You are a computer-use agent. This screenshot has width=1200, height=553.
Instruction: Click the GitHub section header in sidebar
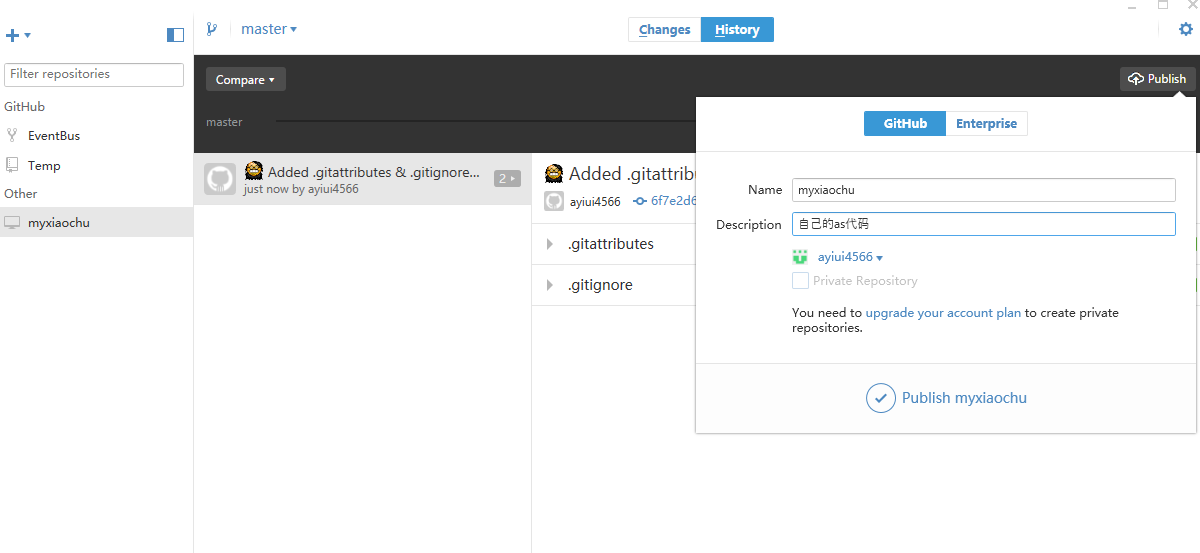pos(24,107)
